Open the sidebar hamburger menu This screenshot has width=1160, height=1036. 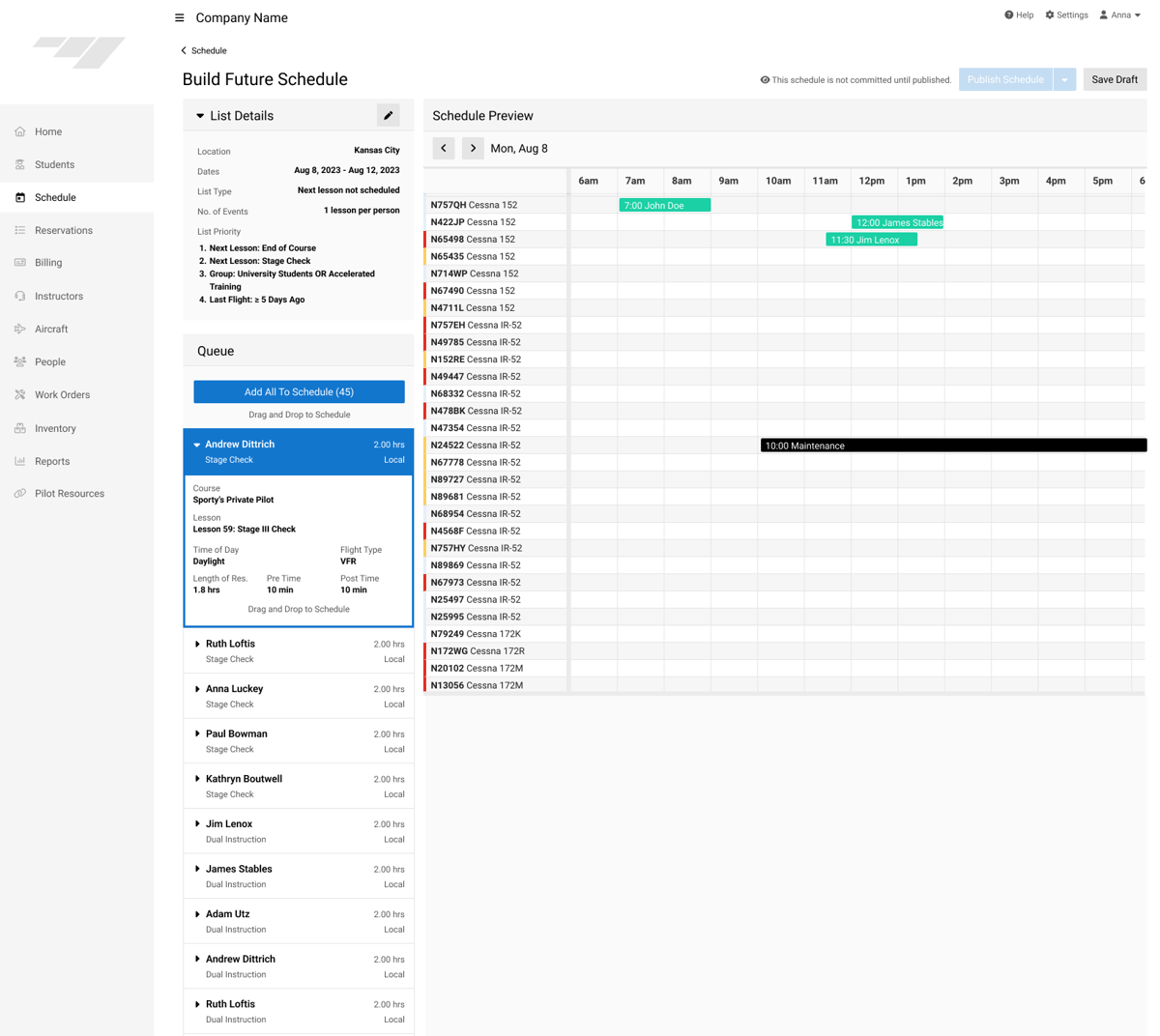coord(179,16)
